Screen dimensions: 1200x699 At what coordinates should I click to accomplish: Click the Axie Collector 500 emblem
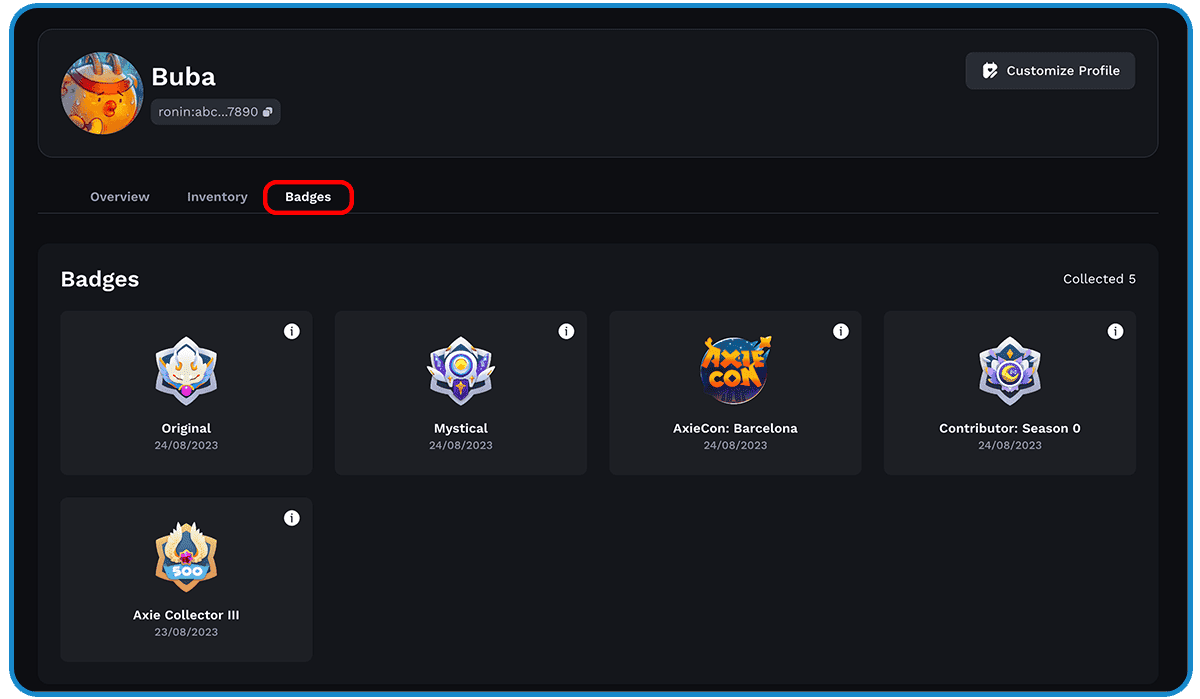186,557
